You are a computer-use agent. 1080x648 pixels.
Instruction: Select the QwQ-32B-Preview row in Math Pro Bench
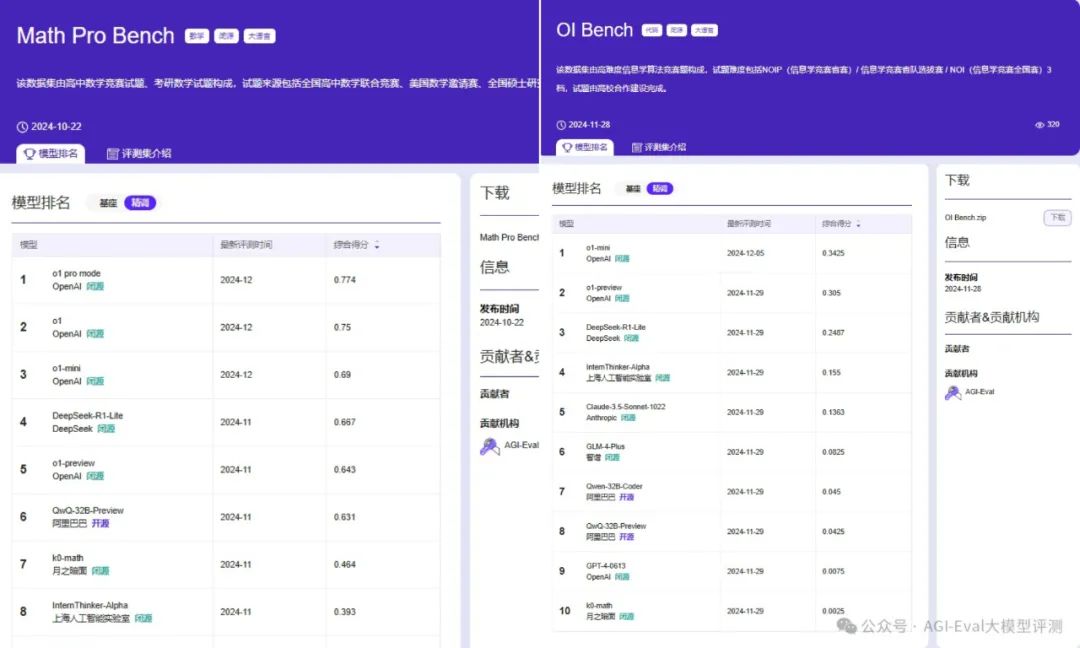coord(226,518)
